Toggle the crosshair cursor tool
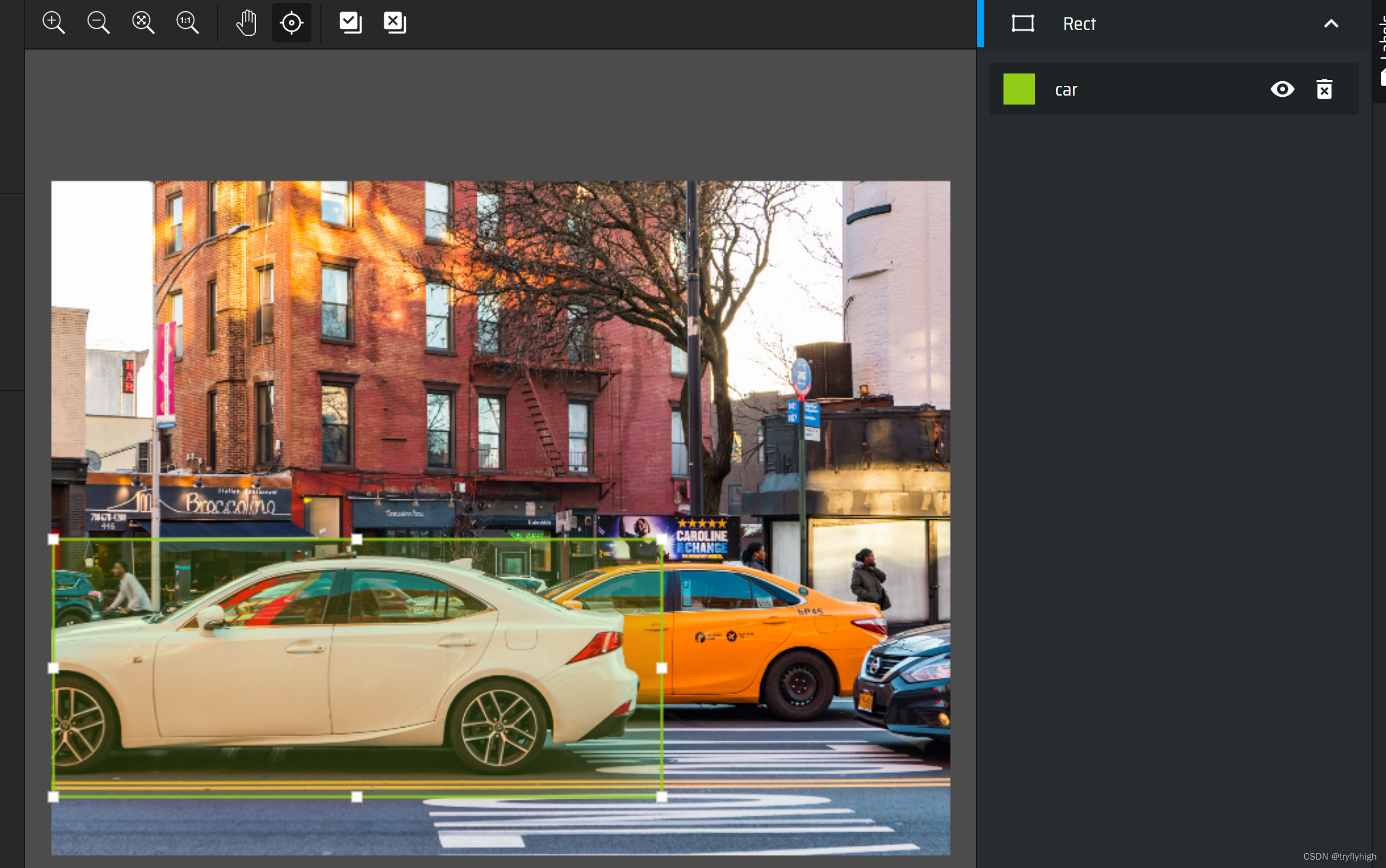Viewport: 1386px width, 868px height. coord(292,23)
